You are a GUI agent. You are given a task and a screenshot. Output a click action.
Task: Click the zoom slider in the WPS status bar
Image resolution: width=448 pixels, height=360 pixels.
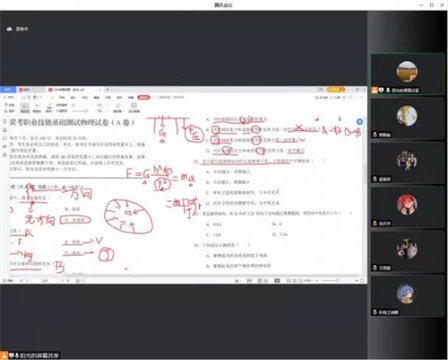point(337,281)
